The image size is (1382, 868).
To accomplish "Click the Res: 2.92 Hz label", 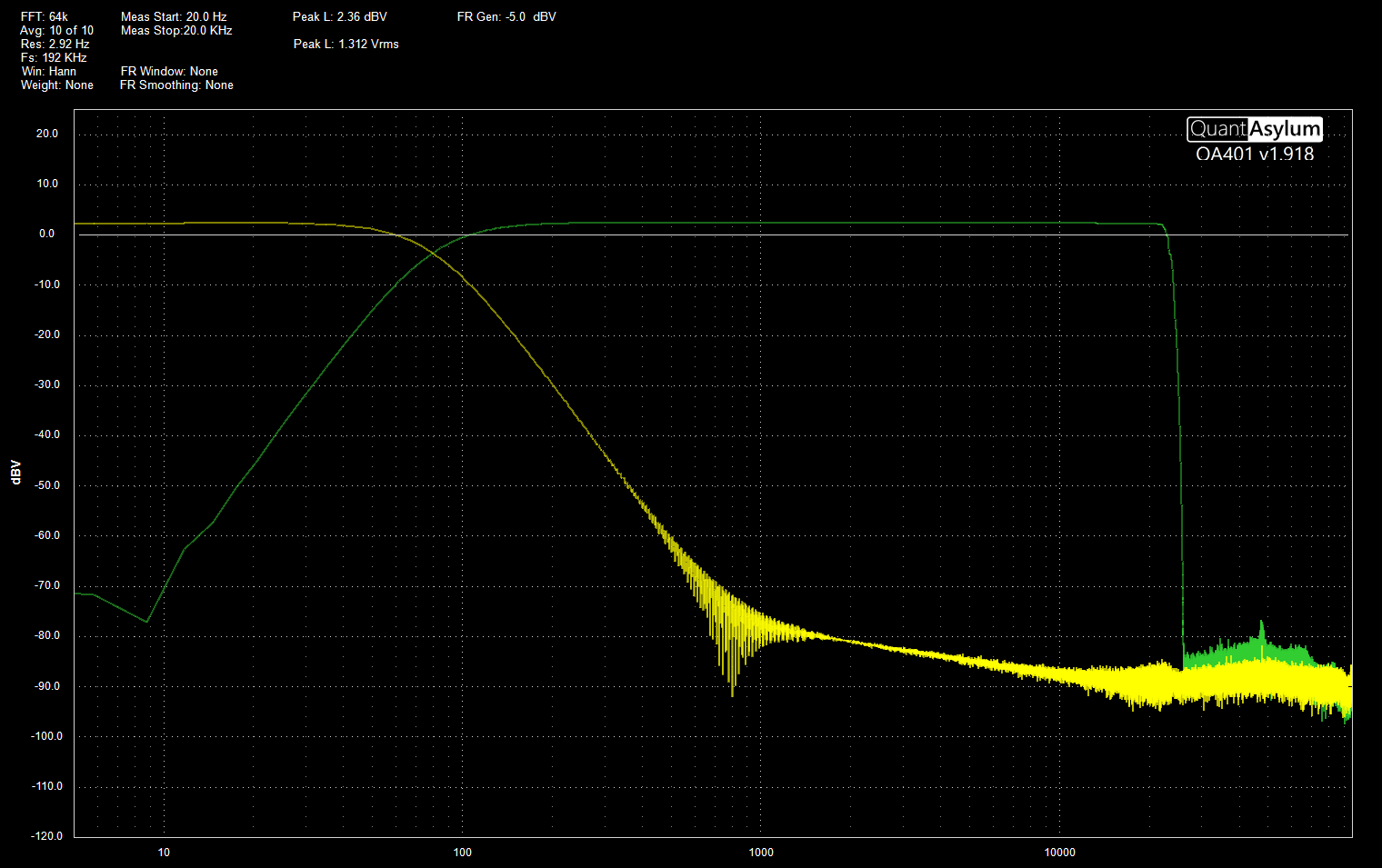I will [x=55, y=44].
